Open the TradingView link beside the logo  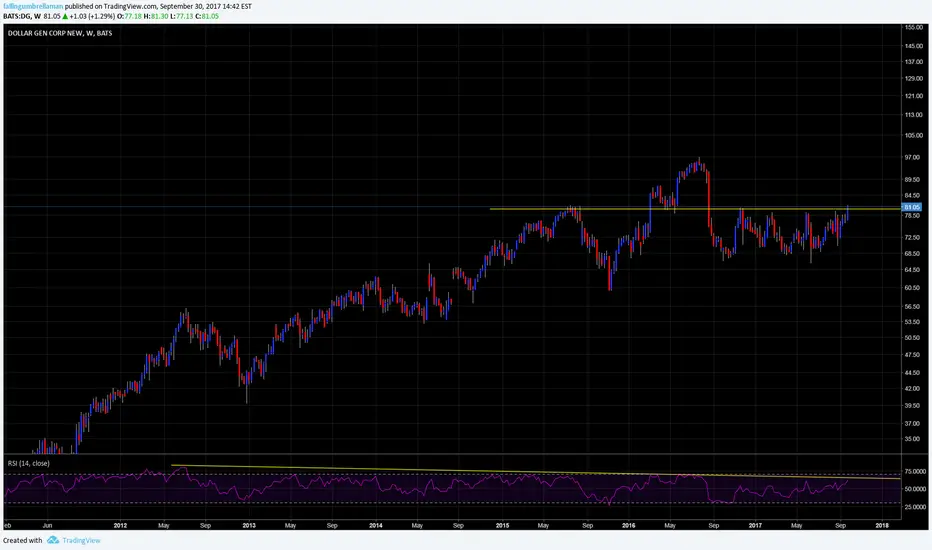[x=81, y=540]
